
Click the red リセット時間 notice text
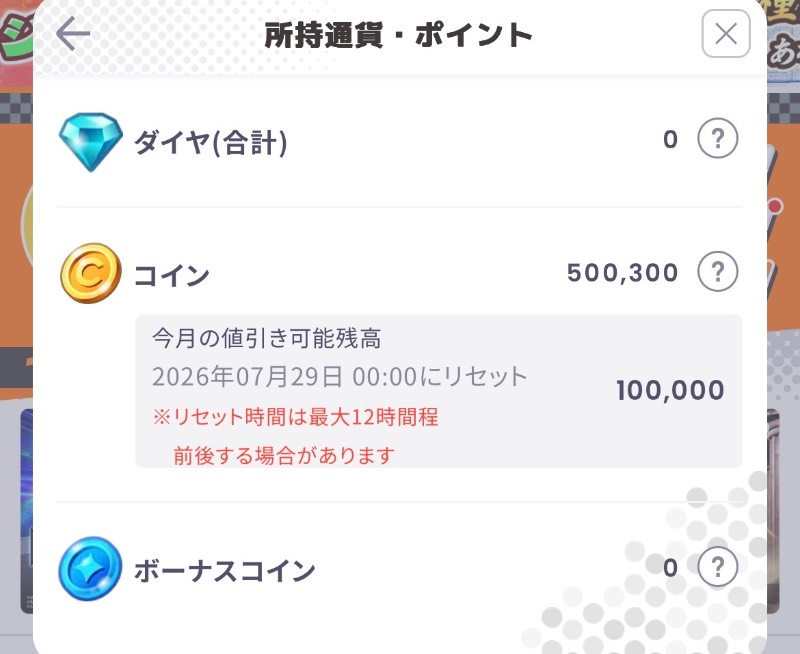click(295, 436)
